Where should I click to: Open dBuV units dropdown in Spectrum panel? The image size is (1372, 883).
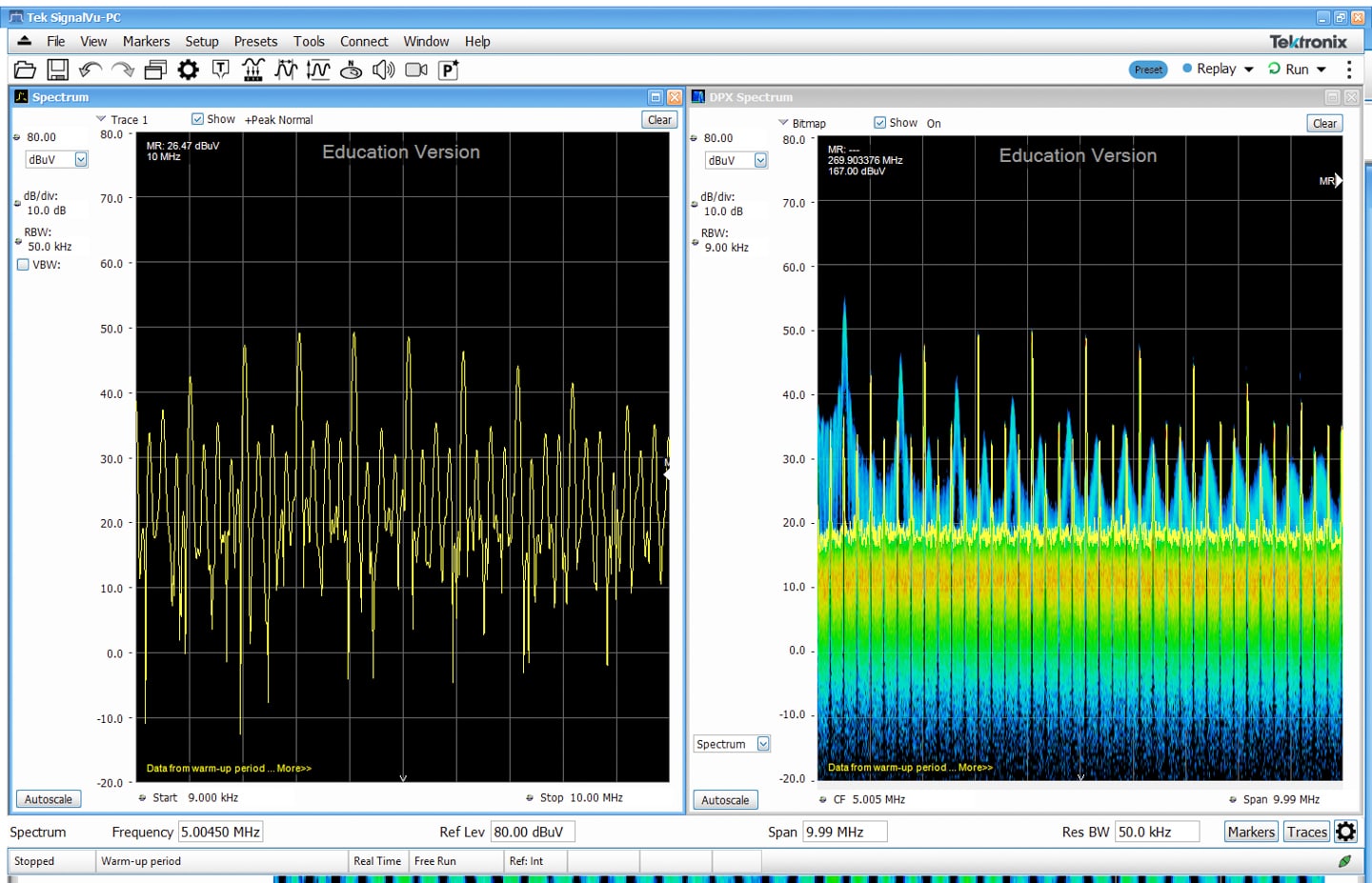pos(81,160)
